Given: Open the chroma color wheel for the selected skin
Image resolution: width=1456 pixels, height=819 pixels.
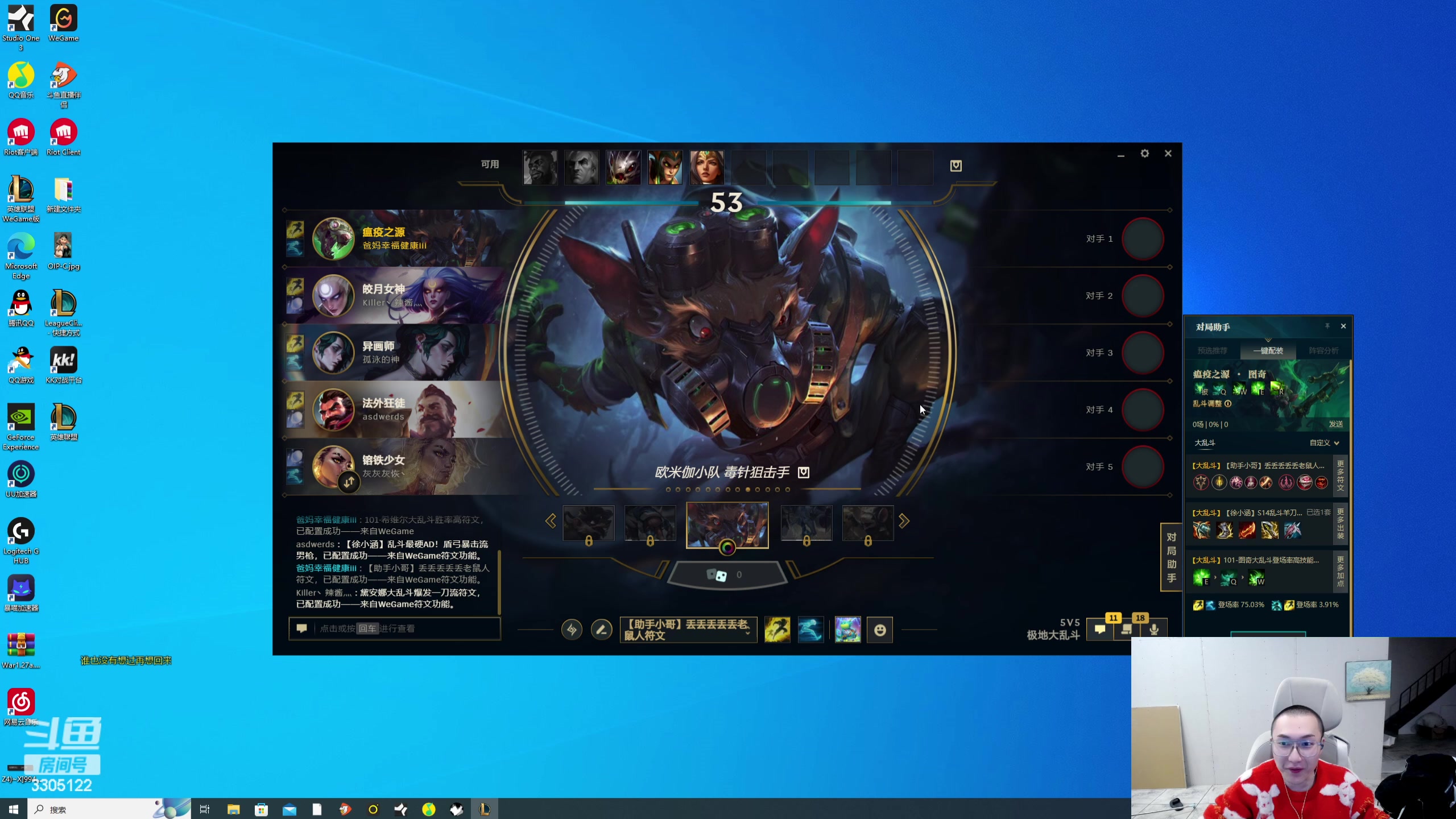Looking at the screenshot, I should click(x=727, y=548).
